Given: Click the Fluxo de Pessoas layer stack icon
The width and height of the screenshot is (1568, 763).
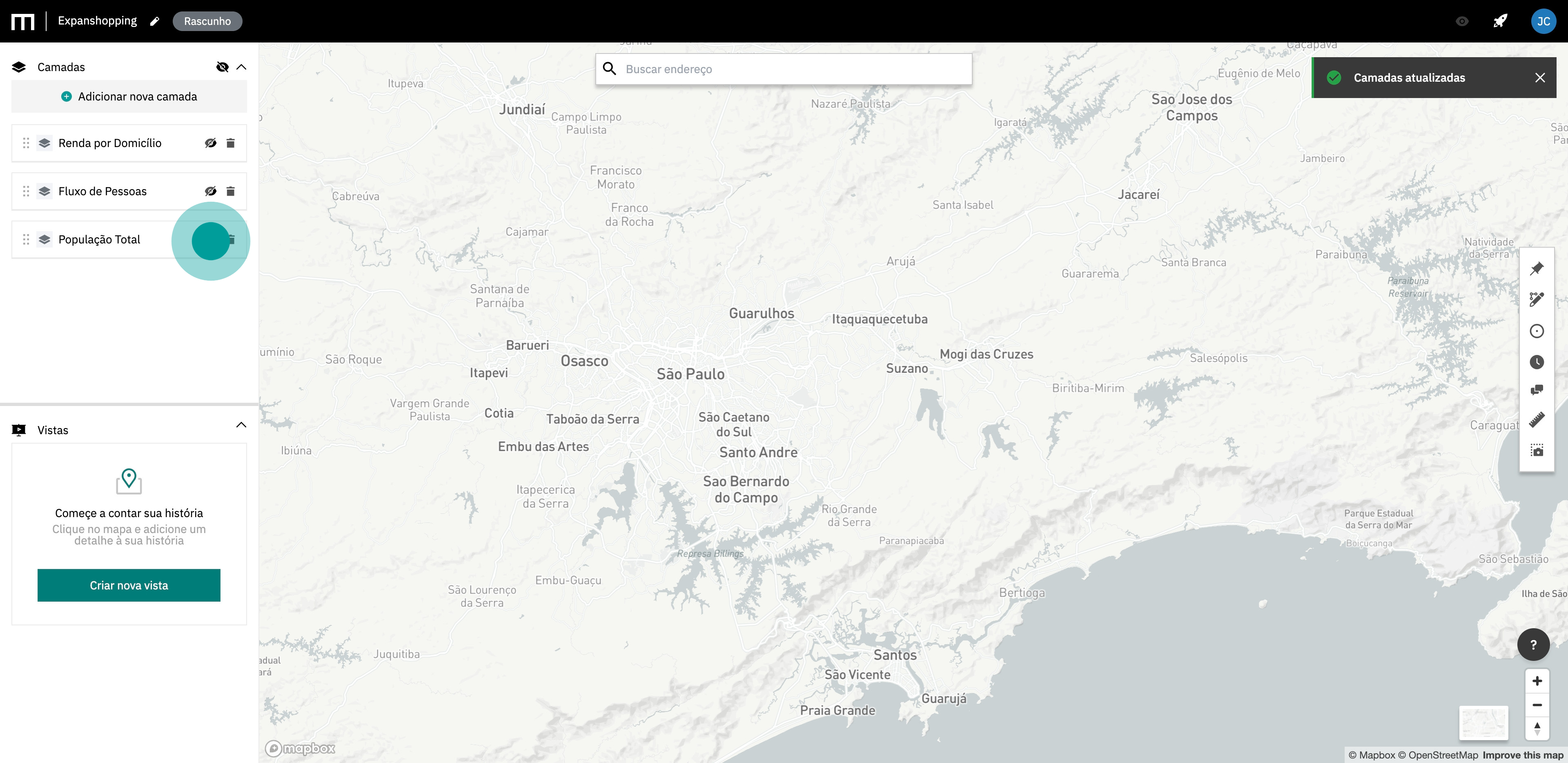Looking at the screenshot, I should (x=45, y=191).
